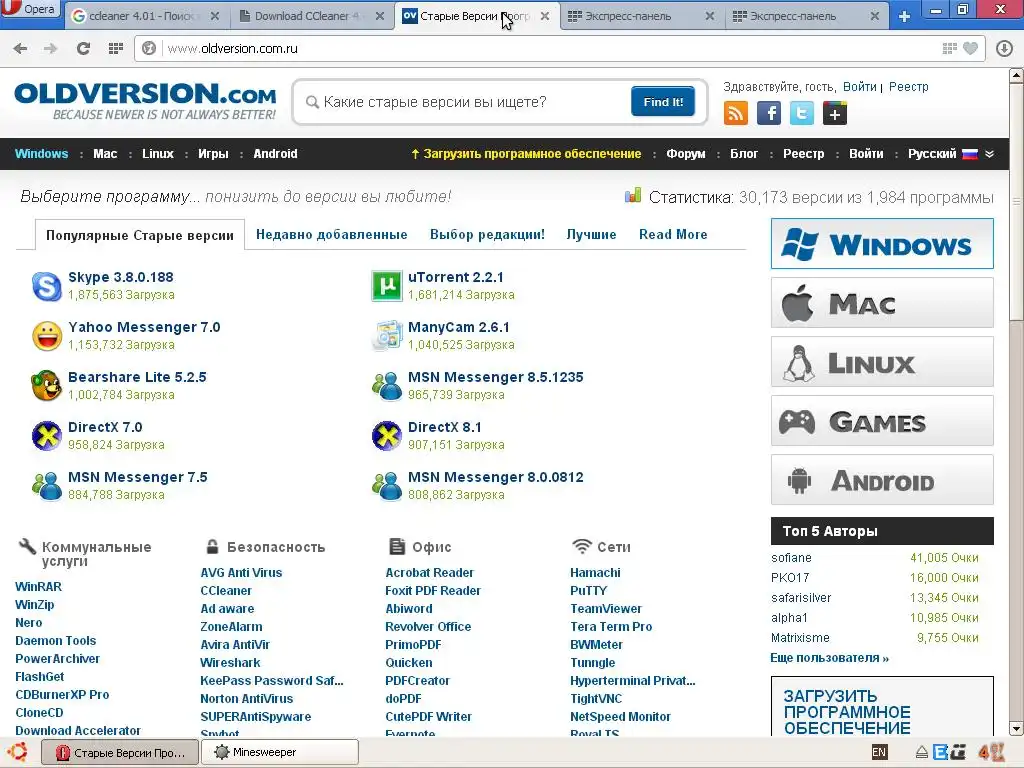
Task: Click the search field for old versions
Action: click(x=464, y=102)
